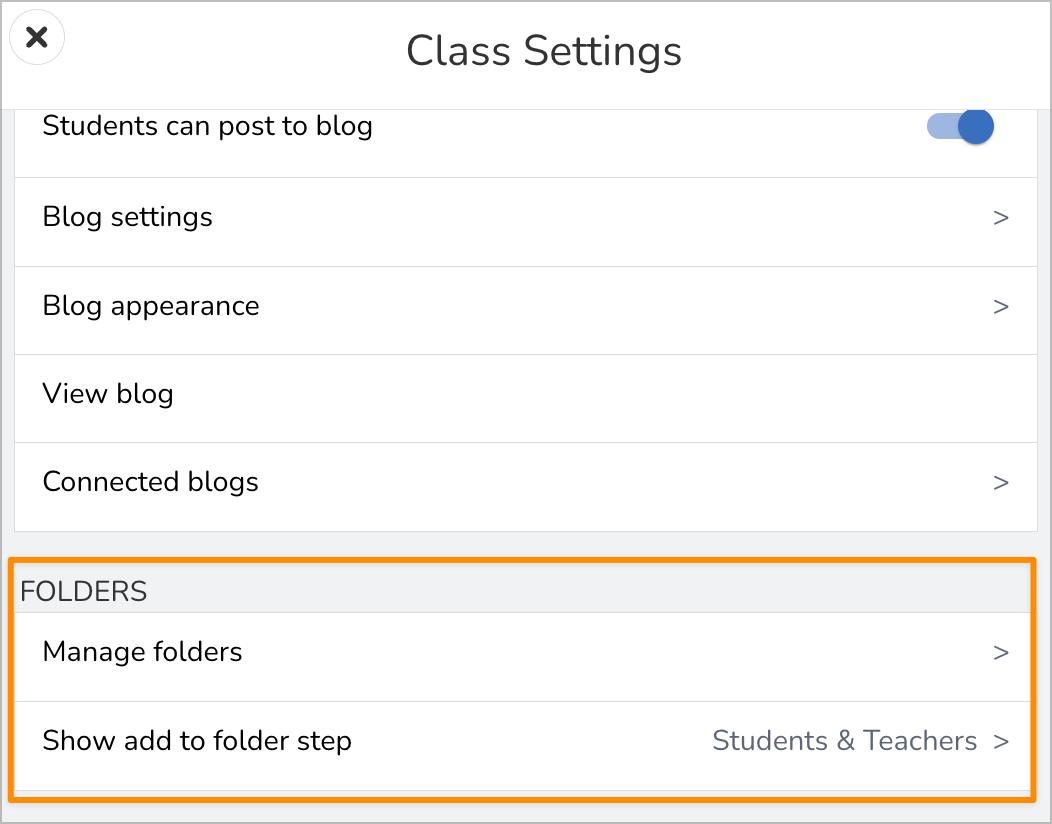Open Blog appearance options

point(150,306)
